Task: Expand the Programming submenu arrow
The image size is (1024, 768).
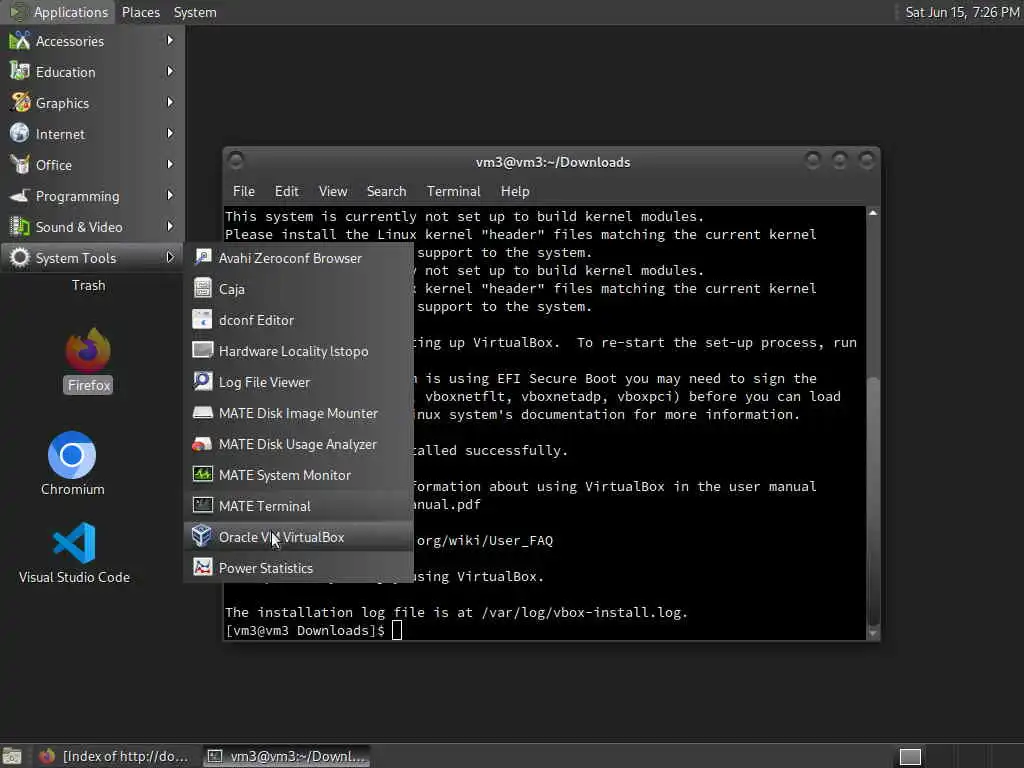Action: [x=170, y=195]
